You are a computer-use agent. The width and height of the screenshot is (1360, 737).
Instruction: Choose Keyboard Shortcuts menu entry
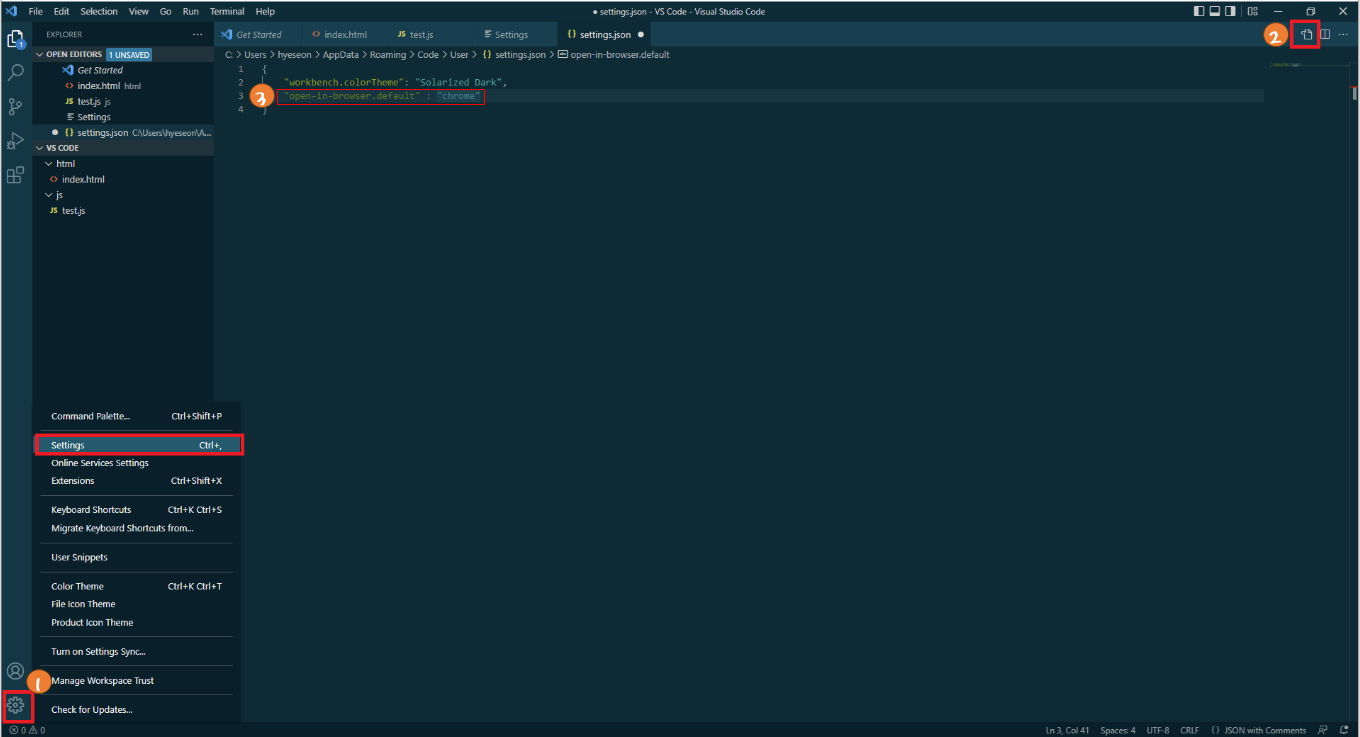tap(137, 510)
